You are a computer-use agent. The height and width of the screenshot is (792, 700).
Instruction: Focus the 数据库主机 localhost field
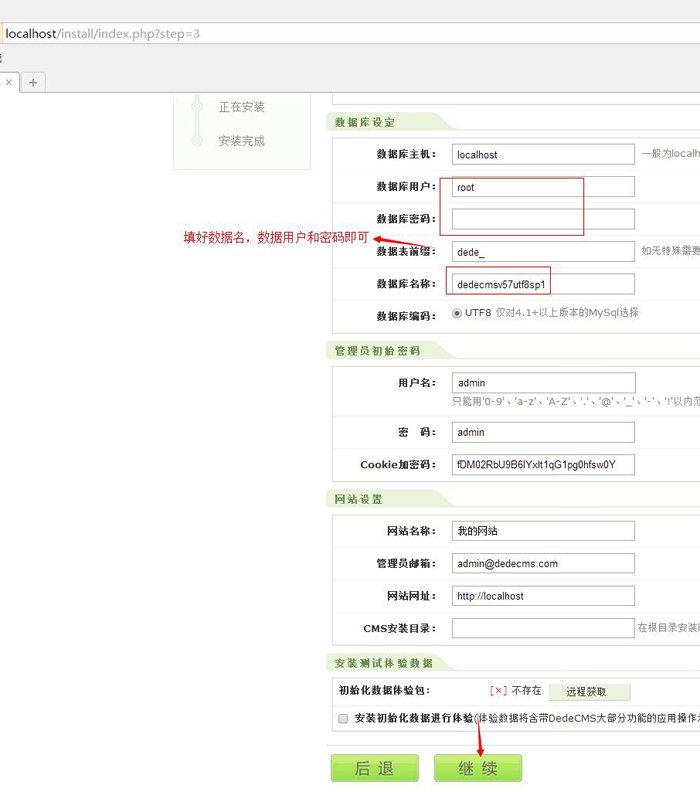(543, 155)
